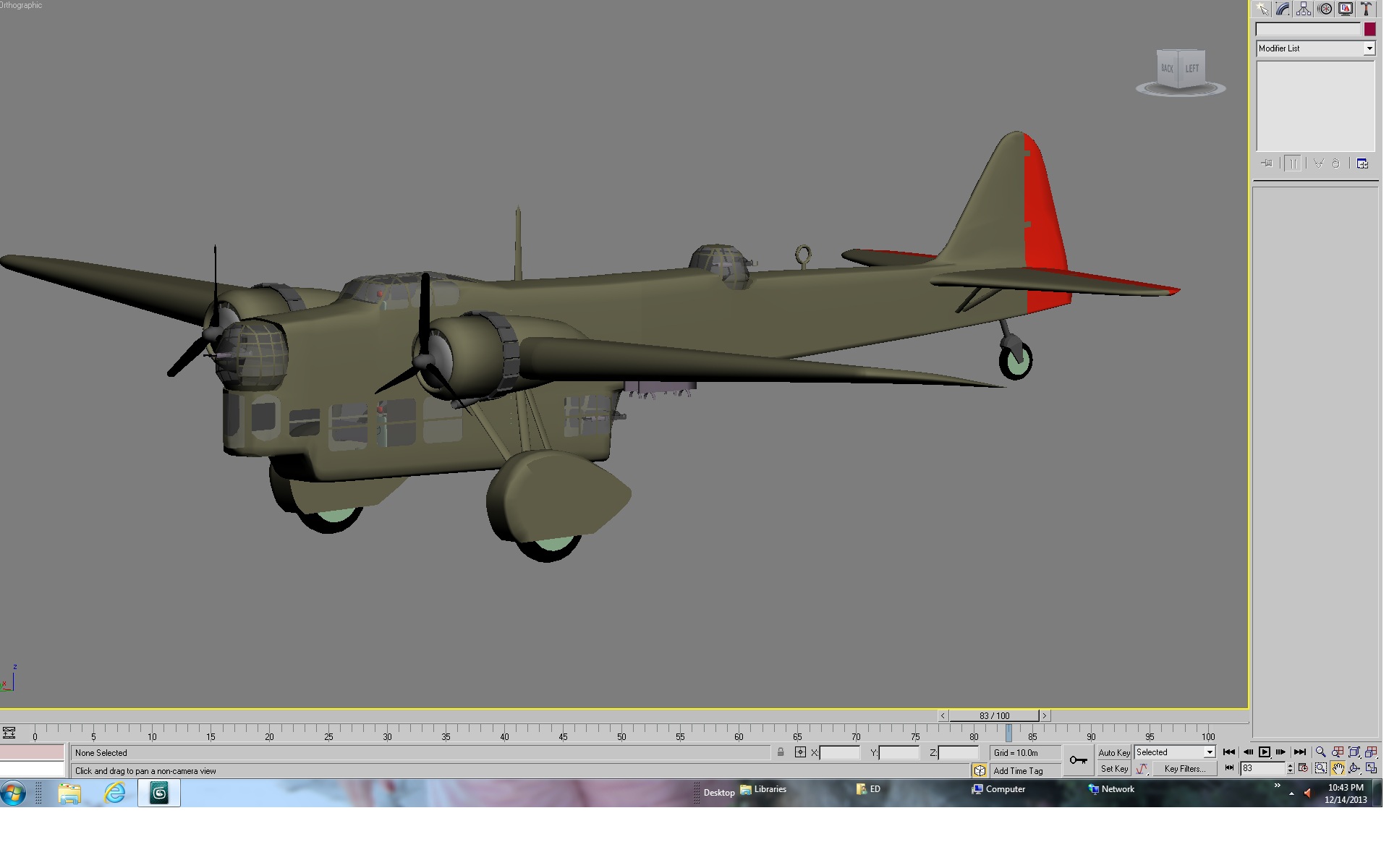This screenshot has height=868, width=1389.
Task: Click Maximize Viewport Toggle icon
Action: pyautogui.click(x=1371, y=769)
